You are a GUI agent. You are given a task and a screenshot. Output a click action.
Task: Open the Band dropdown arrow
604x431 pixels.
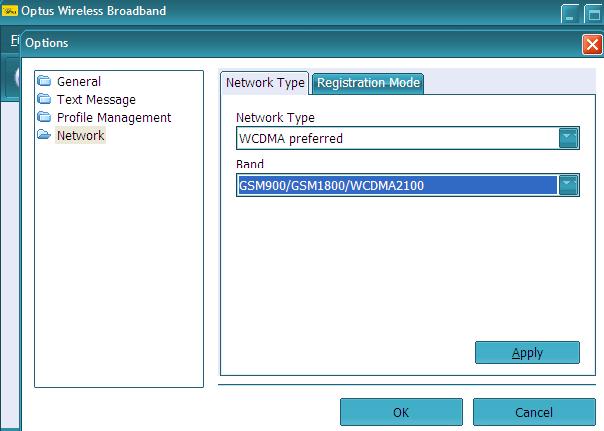coord(569,185)
